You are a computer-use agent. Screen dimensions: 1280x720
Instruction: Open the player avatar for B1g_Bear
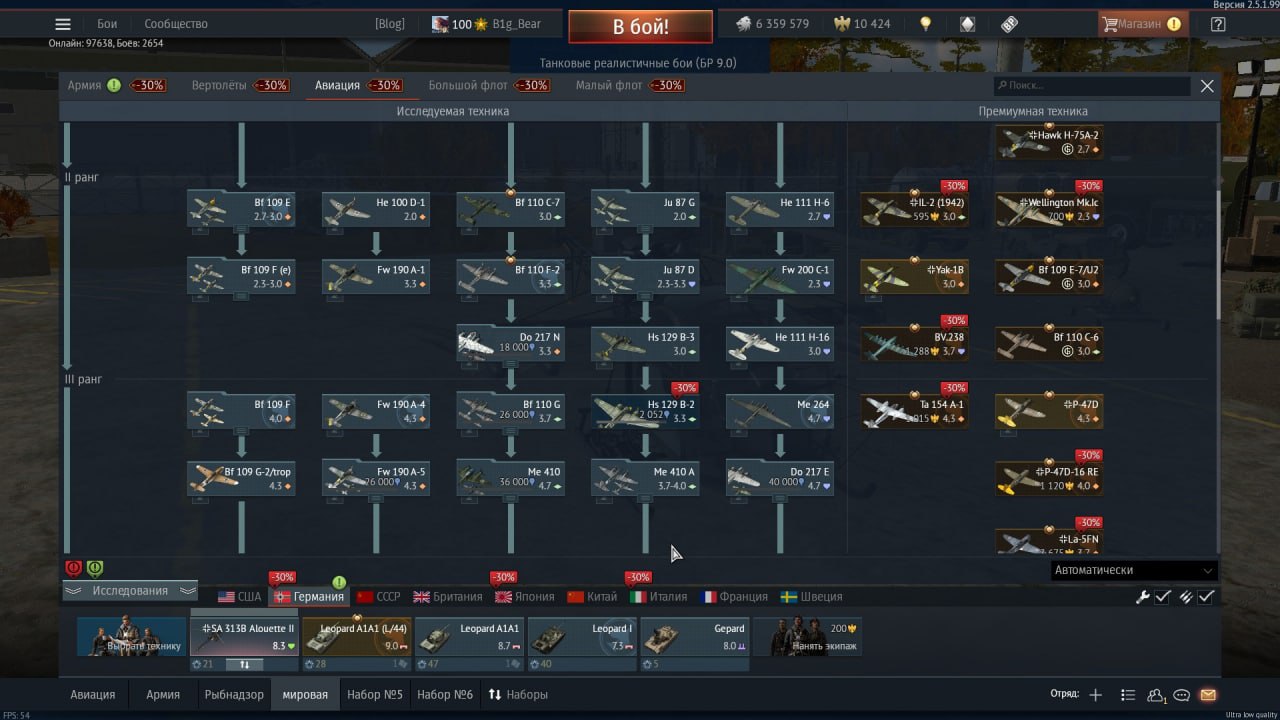tap(440, 24)
